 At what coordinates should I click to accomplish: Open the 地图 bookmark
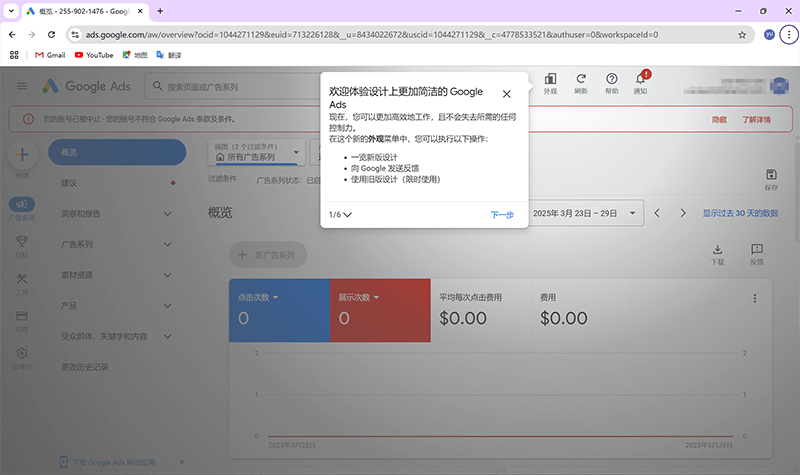135,55
